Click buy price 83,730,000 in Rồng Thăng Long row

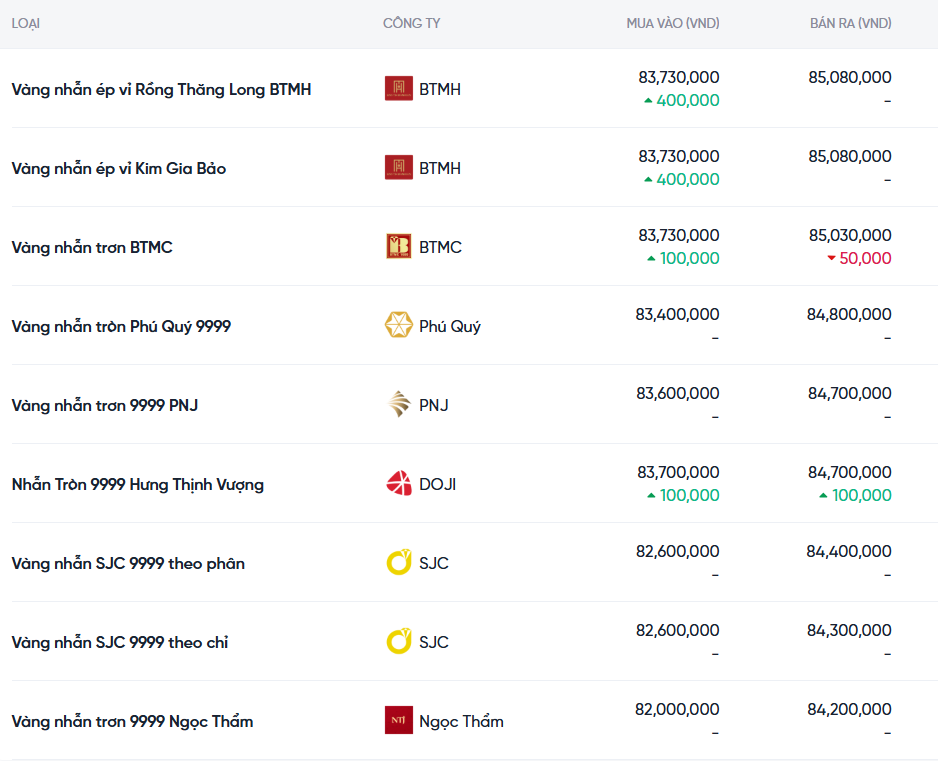[679, 77]
